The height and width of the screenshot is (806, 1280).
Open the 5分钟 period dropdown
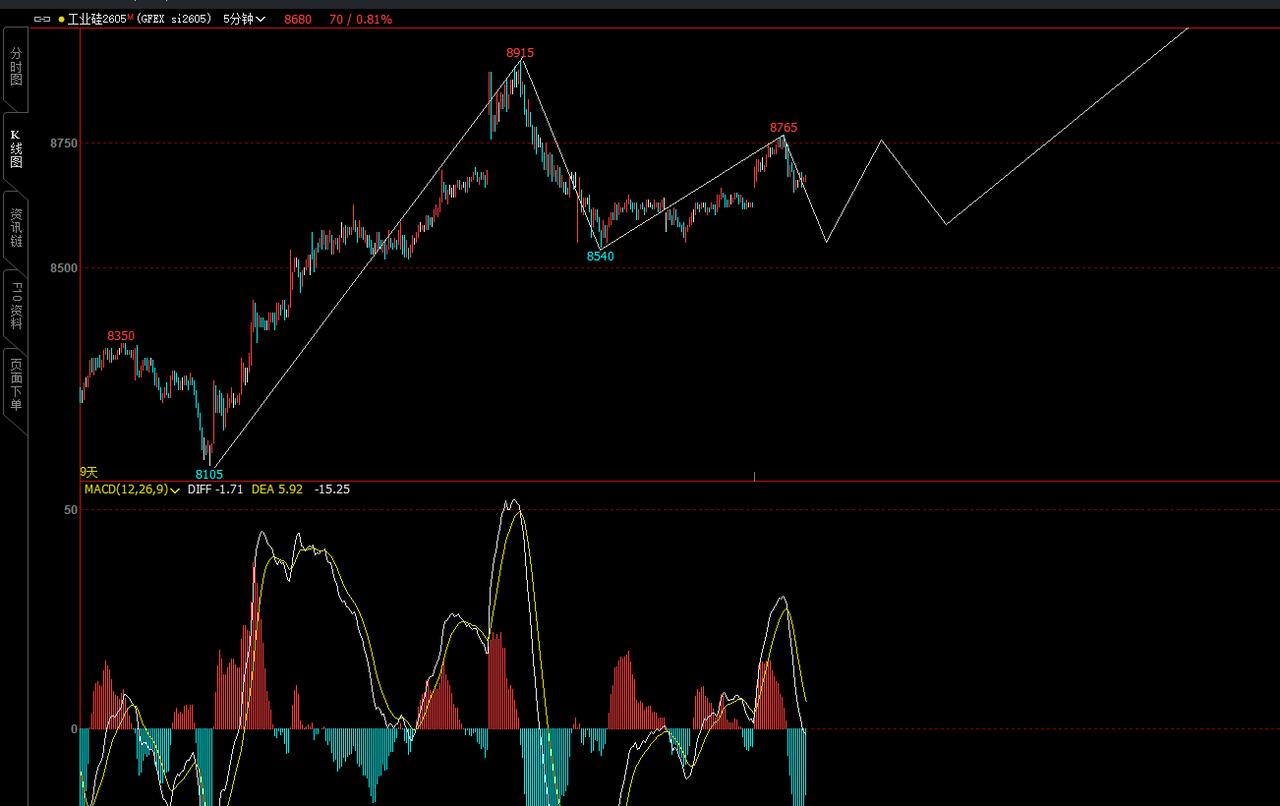(244, 19)
